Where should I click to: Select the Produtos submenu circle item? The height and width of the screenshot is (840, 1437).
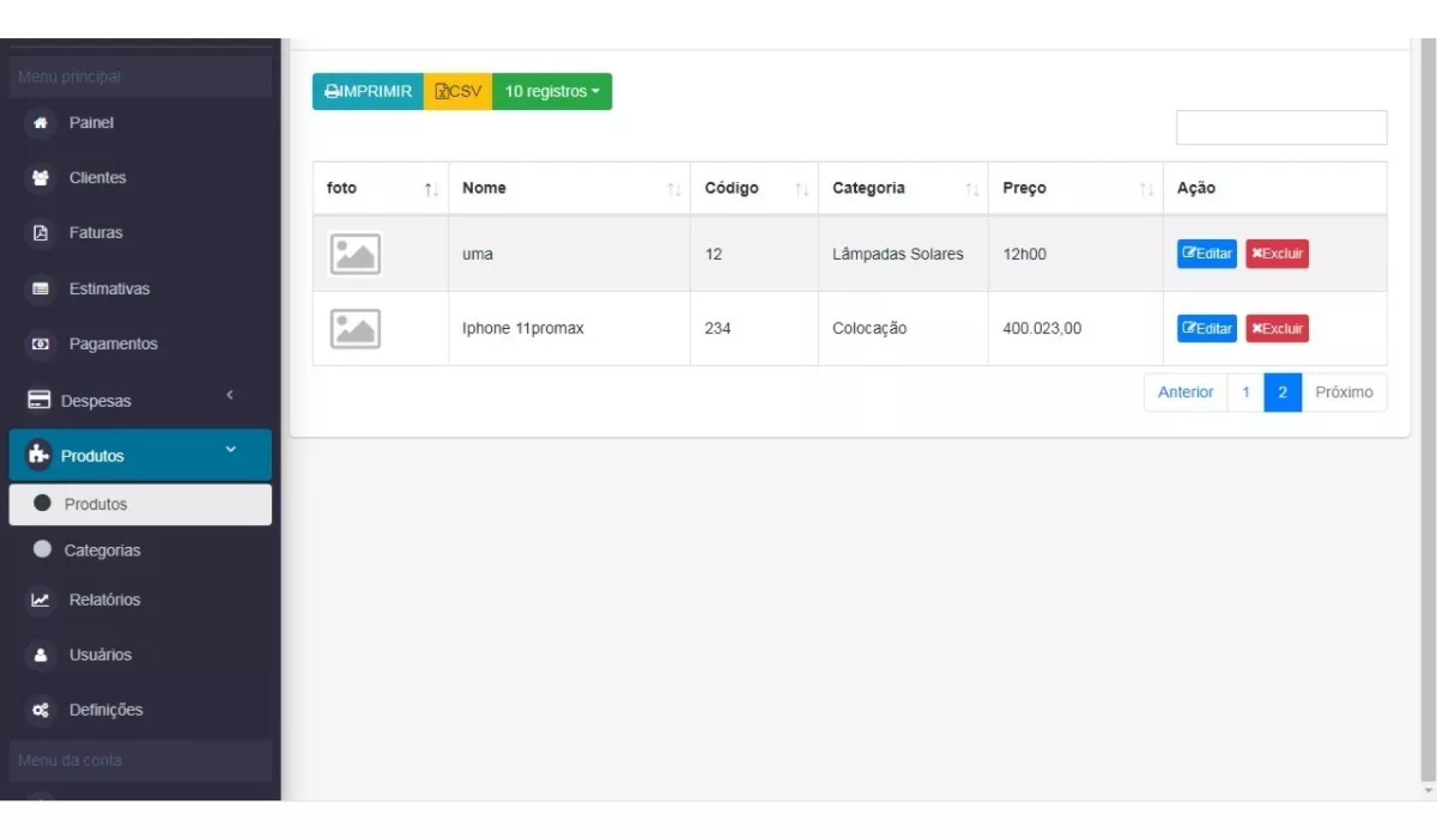click(43, 503)
